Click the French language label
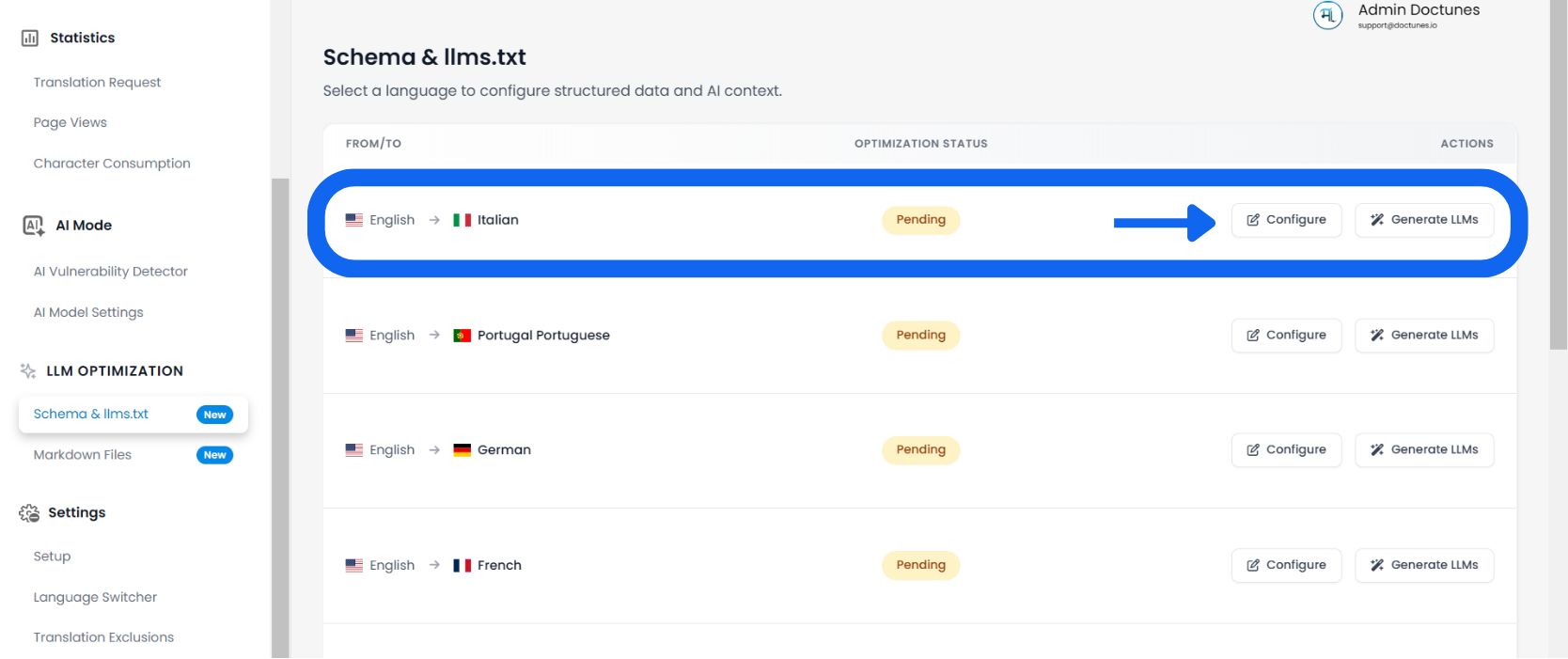The width and height of the screenshot is (1568, 659). tap(499, 566)
